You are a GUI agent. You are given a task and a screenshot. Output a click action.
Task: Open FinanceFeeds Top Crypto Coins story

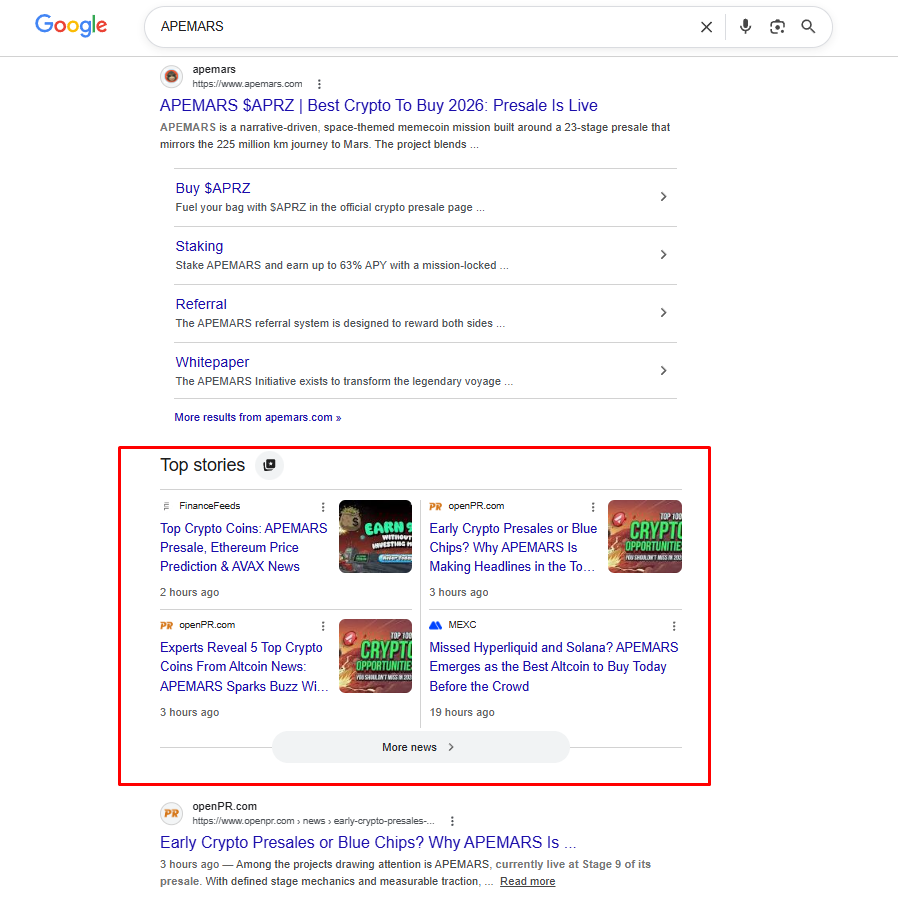click(x=244, y=547)
